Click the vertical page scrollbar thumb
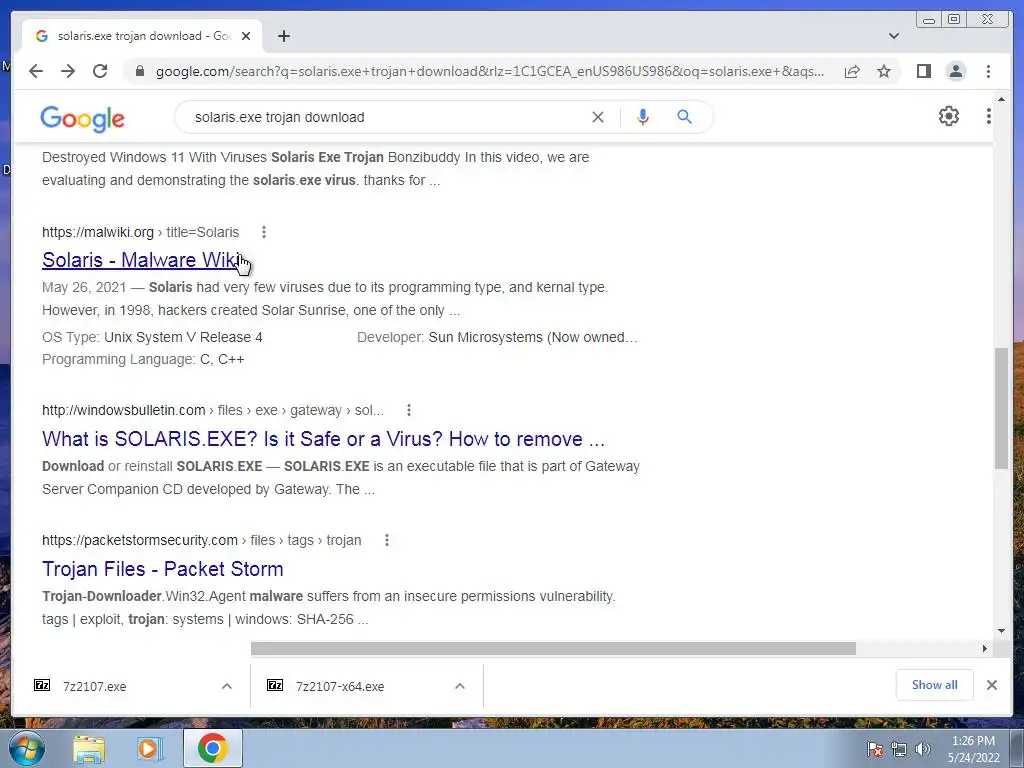The image size is (1024, 768). (1001, 408)
